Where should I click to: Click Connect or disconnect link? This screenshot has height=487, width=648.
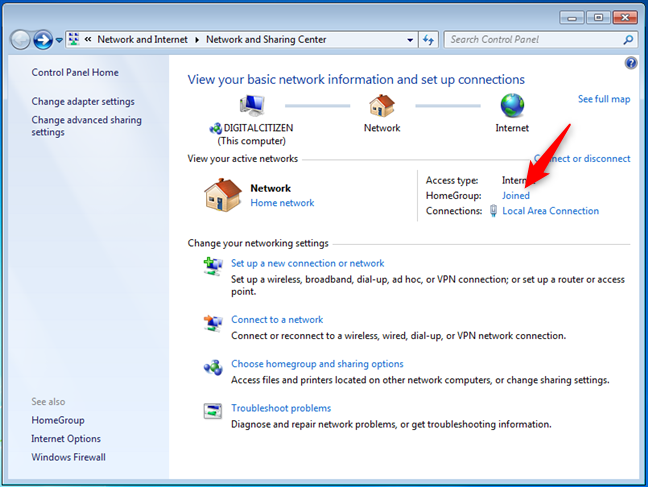[582, 158]
